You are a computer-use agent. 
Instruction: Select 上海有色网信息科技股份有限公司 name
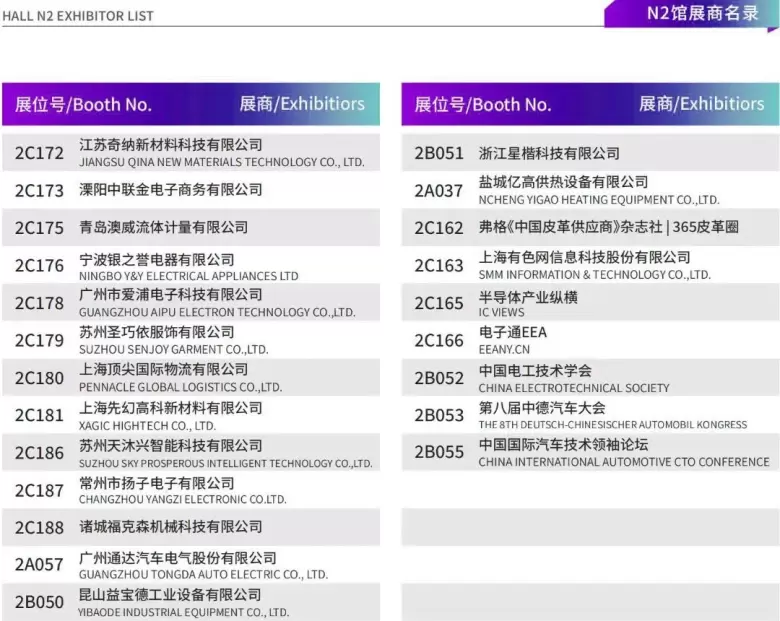click(585, 257)
